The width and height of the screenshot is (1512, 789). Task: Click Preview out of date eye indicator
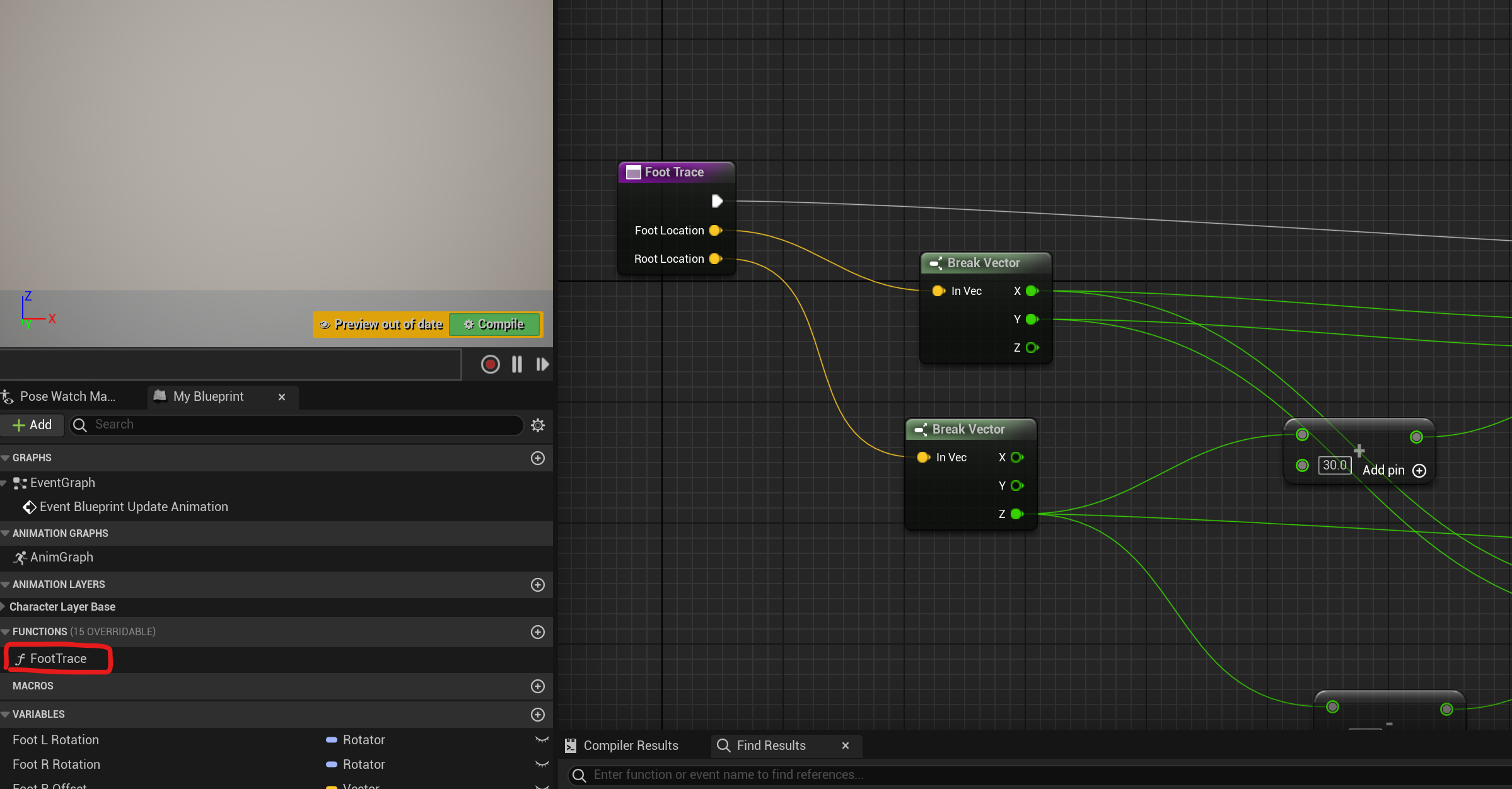tap(324, 325)
